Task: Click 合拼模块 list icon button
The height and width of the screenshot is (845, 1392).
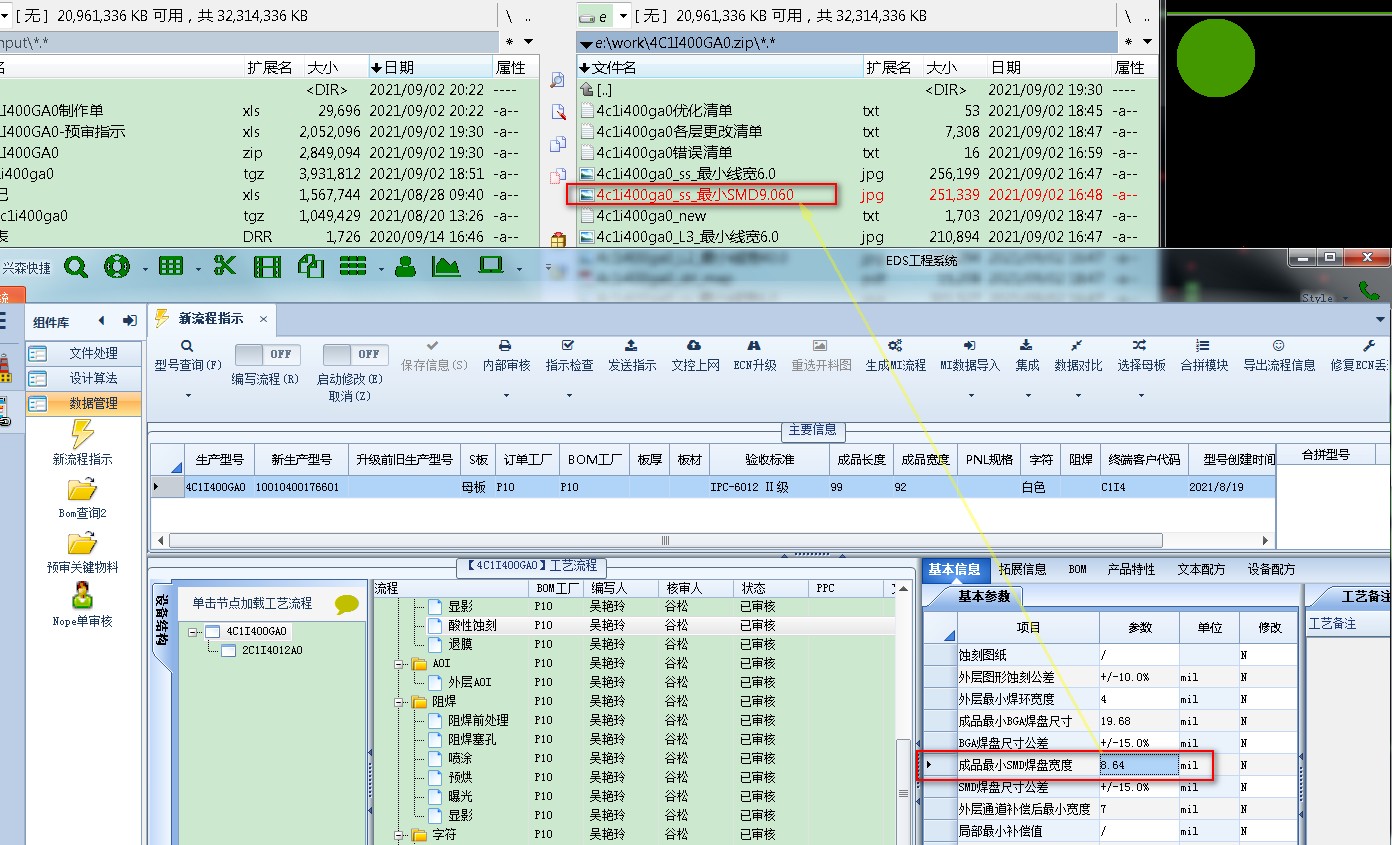Action: (1204, 356)
